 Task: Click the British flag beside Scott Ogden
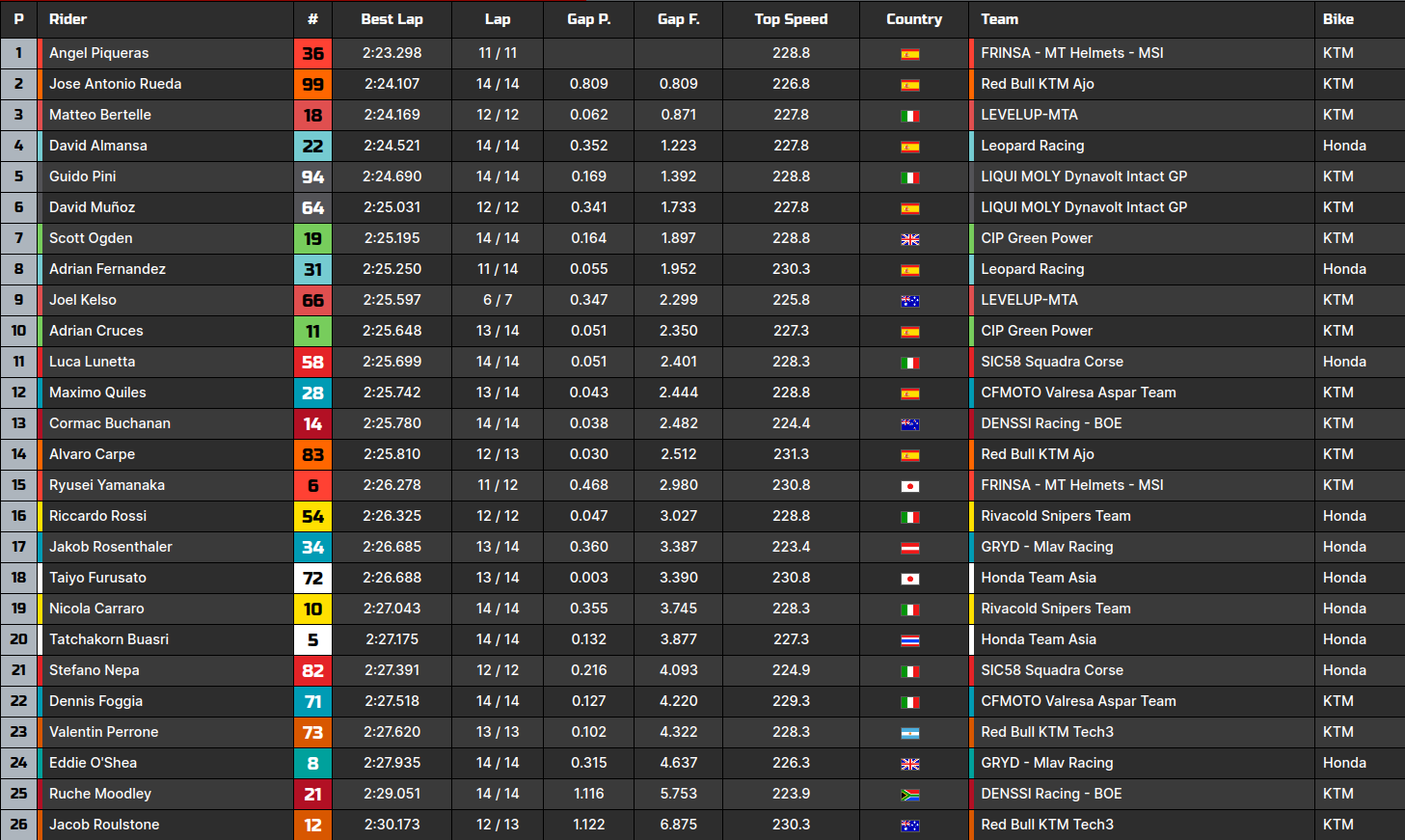tap(909, 239)
